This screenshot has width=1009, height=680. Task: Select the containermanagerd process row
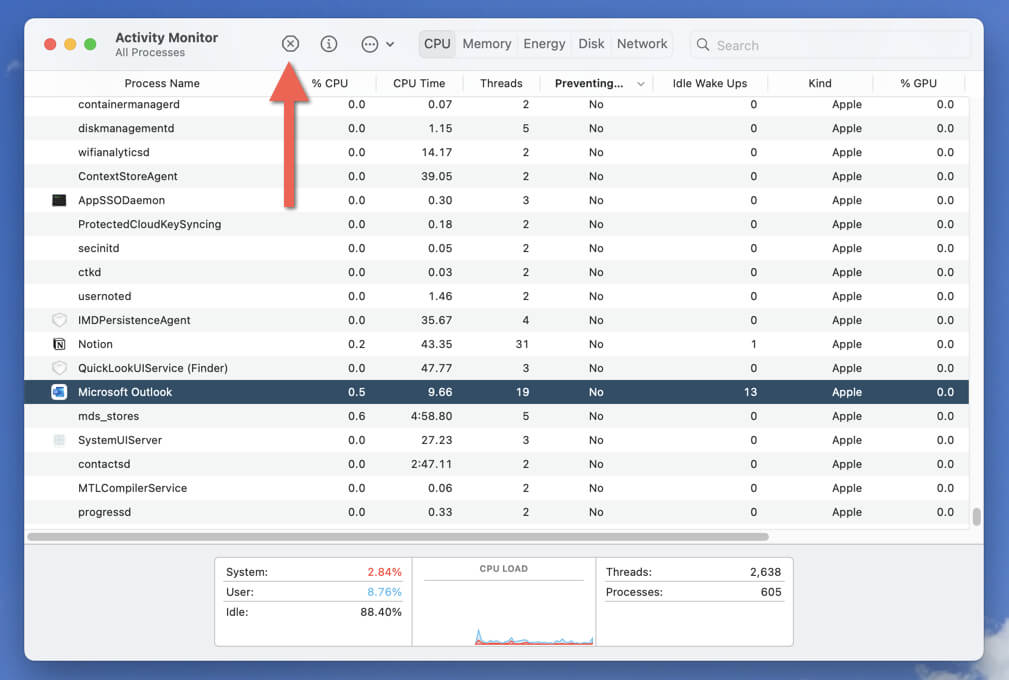pyautogui.click(x=496, y=104)
